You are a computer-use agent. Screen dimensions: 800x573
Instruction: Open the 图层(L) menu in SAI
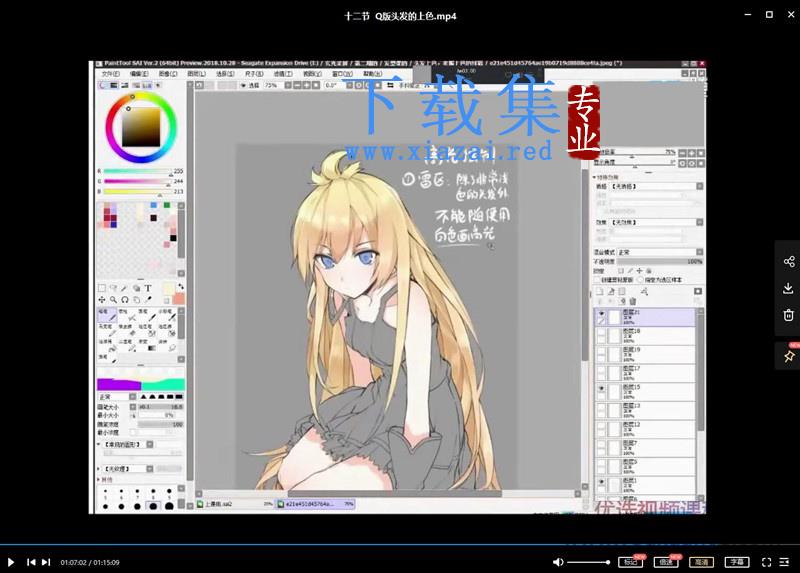(196, 74)
